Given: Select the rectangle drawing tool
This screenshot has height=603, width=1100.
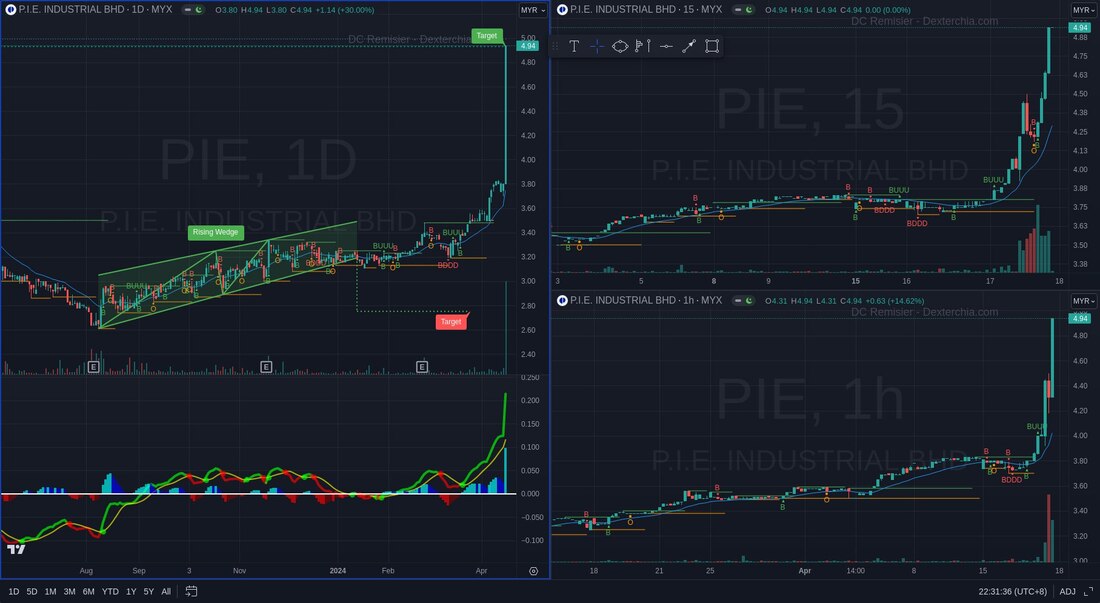Looking at the screenshot, I should tap(712, 46).
